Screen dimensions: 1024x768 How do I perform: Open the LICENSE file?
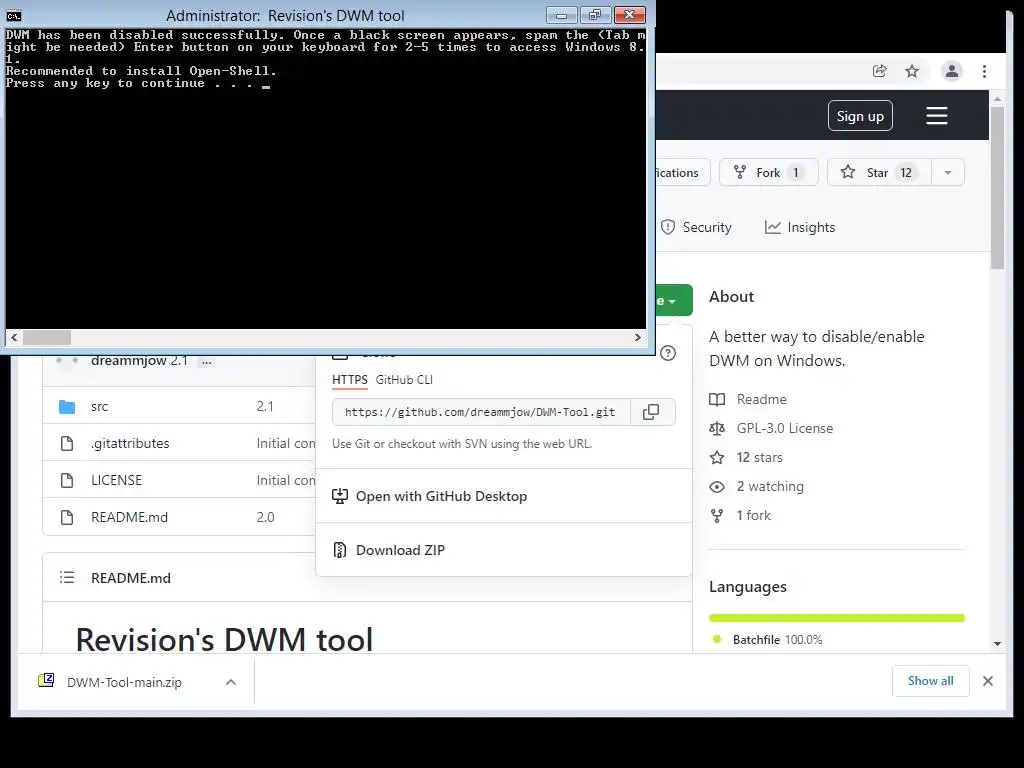point(116,480)
